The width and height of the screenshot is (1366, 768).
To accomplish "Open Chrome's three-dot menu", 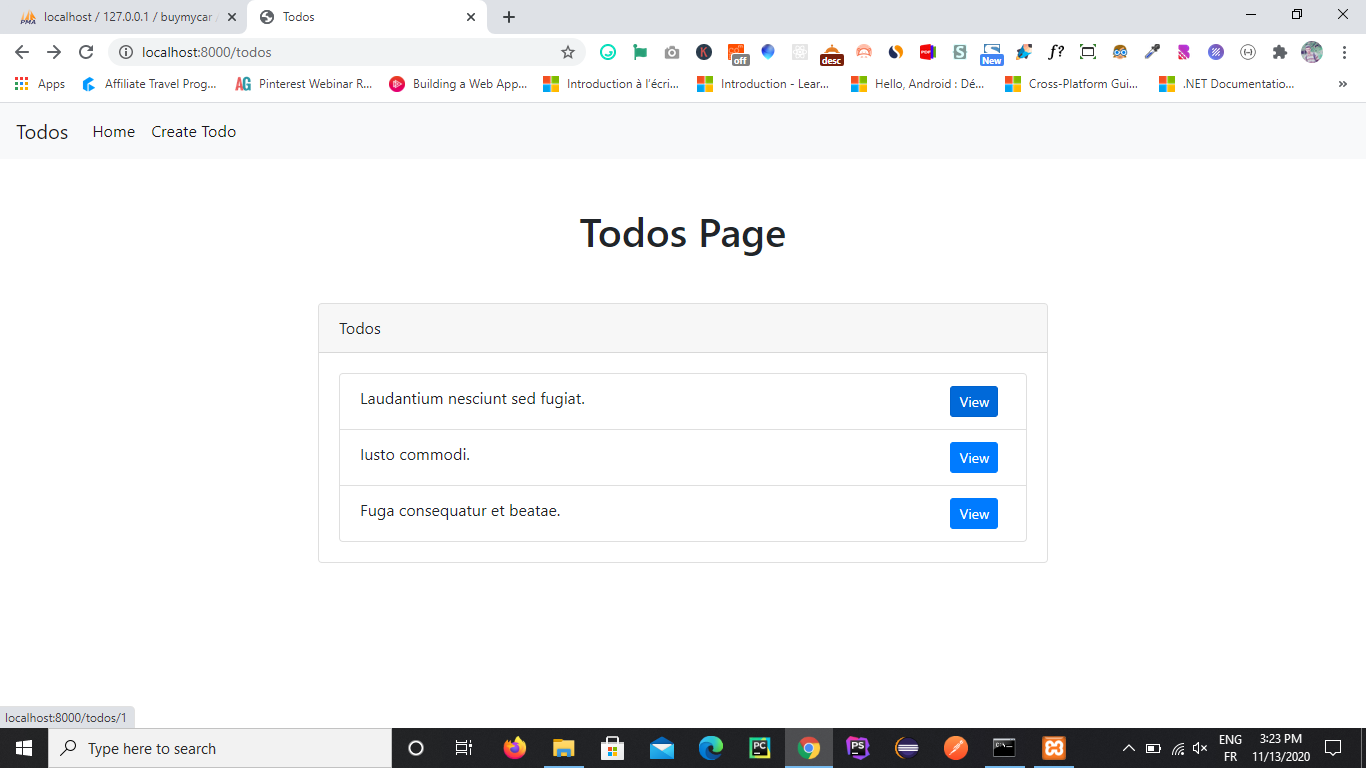I will (x=1344, y=52).
